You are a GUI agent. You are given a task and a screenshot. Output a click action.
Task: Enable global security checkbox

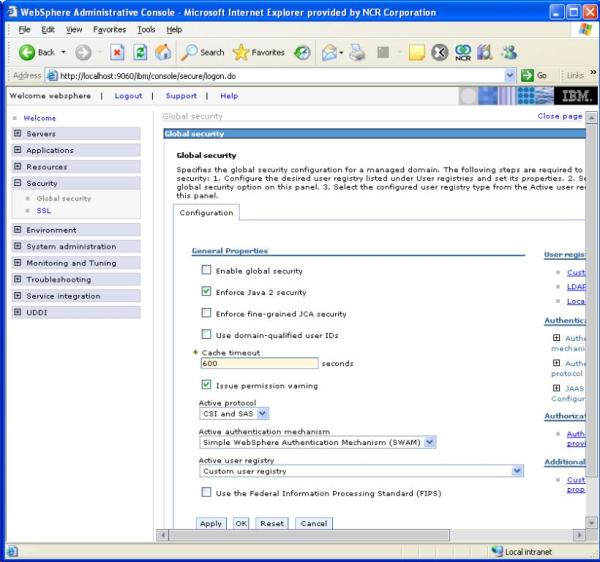(206, 270)
